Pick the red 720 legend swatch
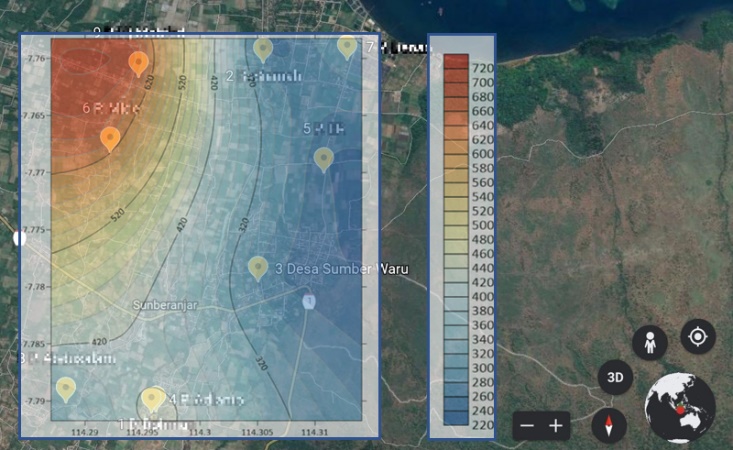 coord(456,61)
